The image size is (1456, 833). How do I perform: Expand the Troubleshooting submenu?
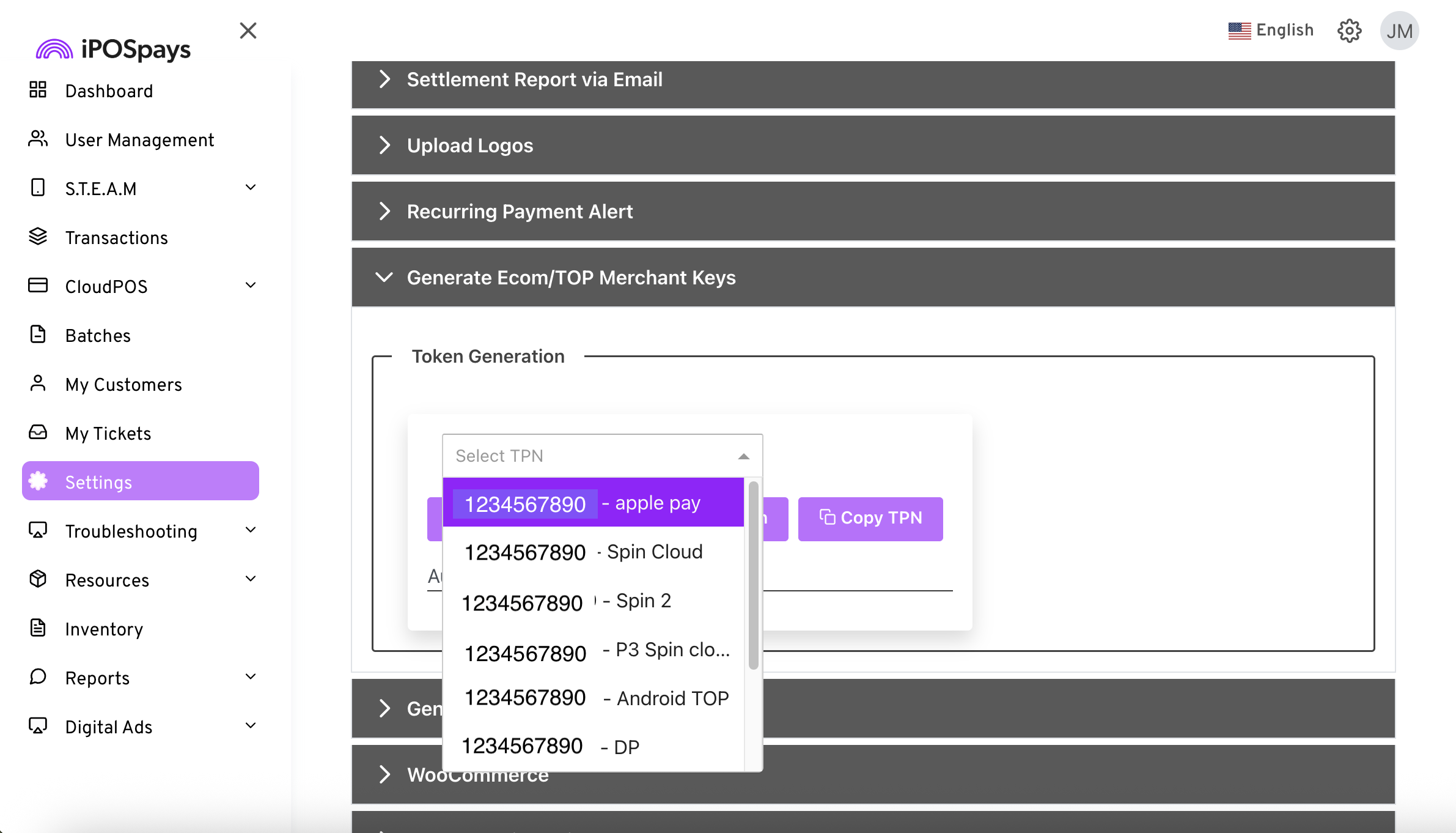click(251, 530)
